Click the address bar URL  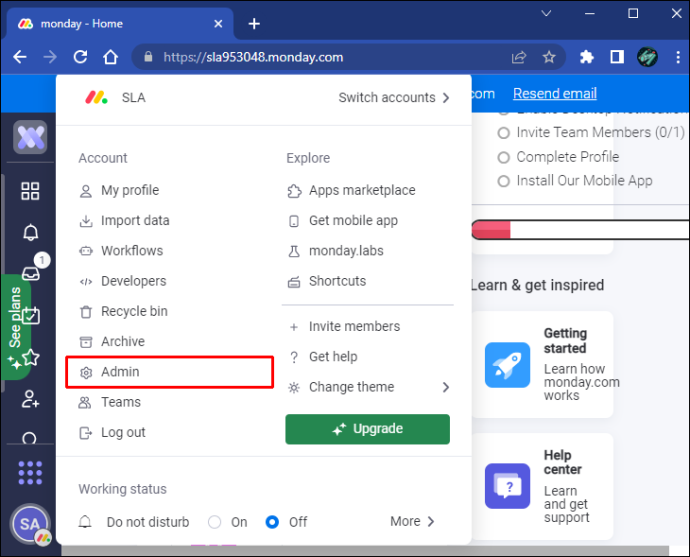(253, 57)
